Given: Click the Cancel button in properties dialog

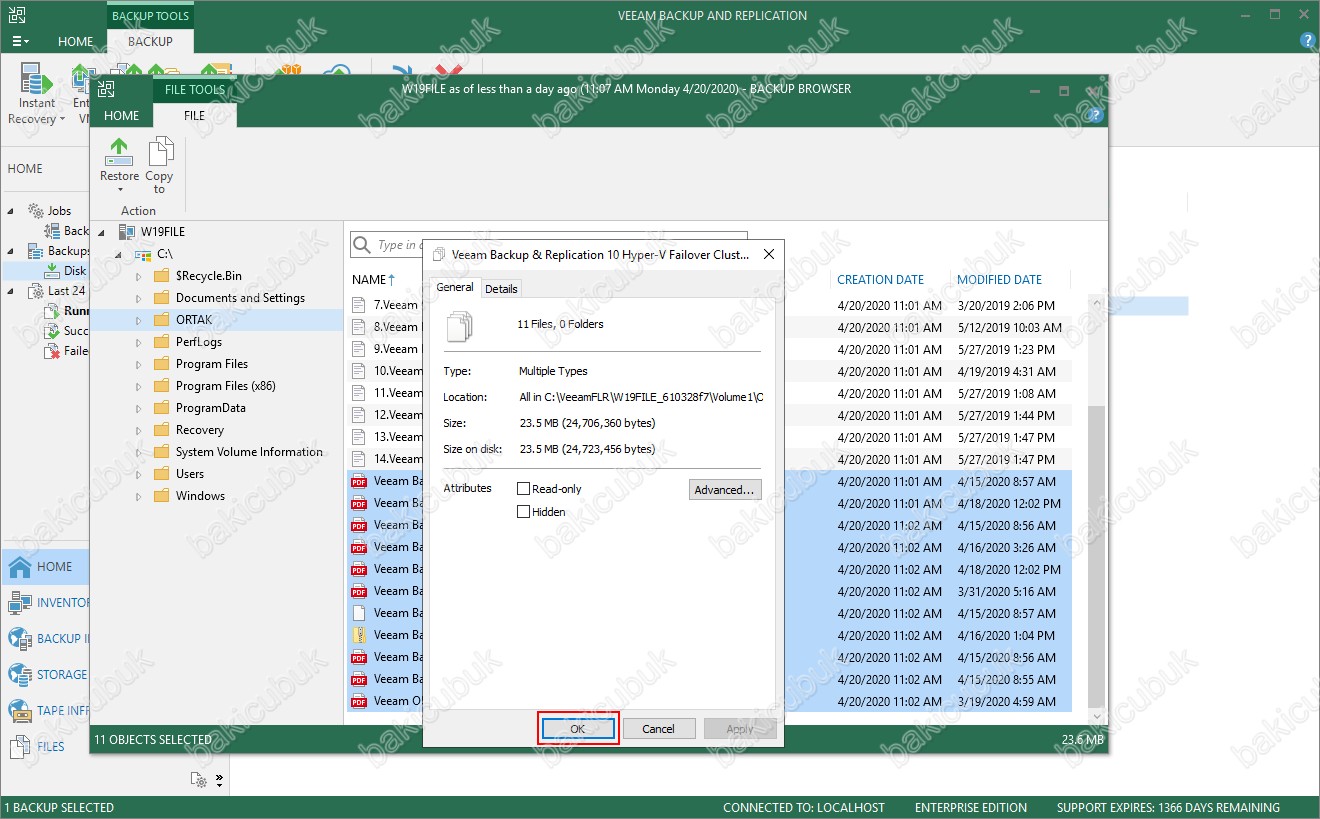Looking at the screenshot, I should pyautogui.click(x=658, y=729).
